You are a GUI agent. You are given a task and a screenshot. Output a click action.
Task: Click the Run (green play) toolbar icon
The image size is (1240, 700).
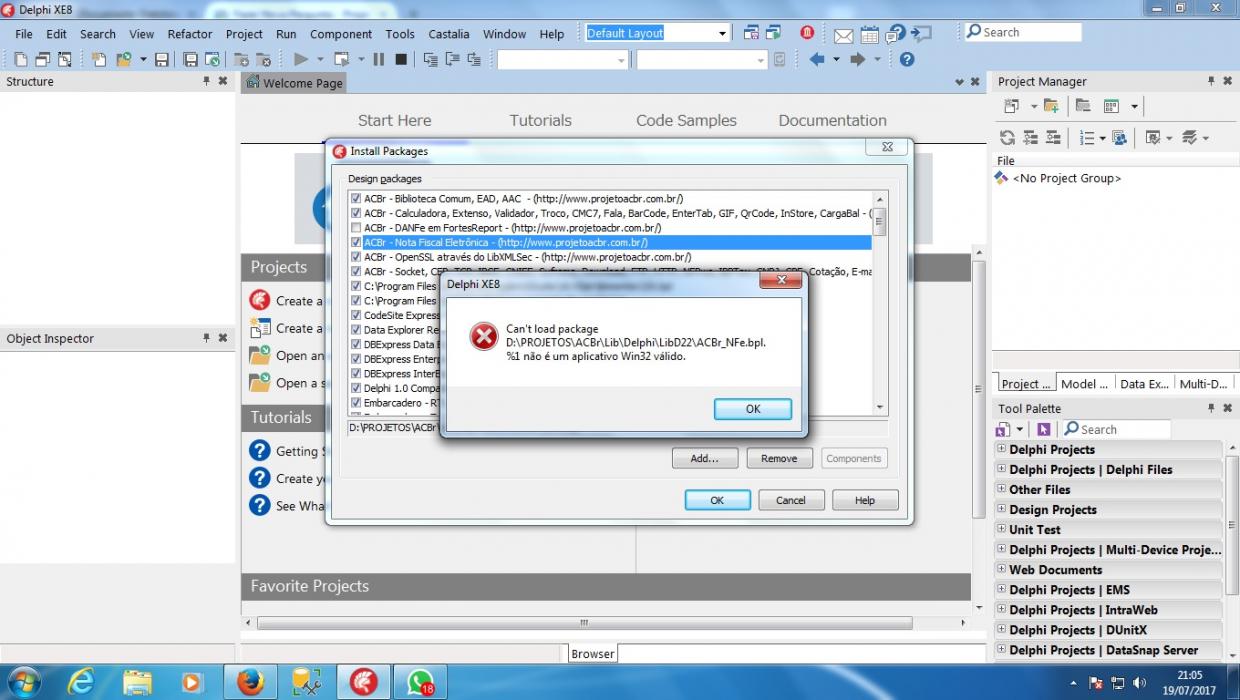(301, 60)
